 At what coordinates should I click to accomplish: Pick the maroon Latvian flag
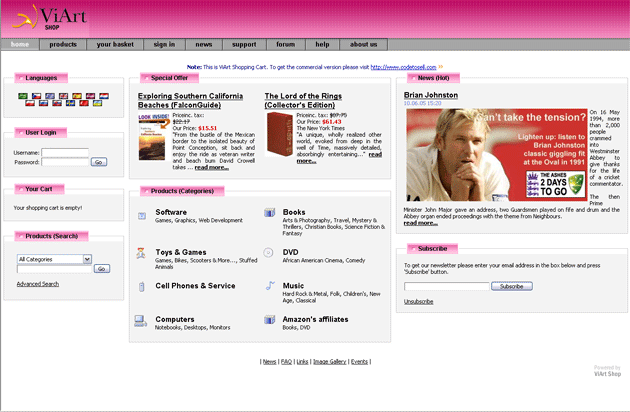click(x=90, y=96)
